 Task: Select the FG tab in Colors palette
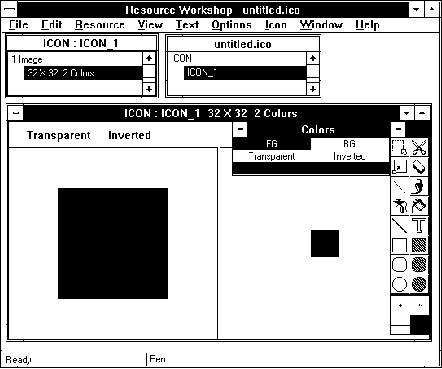(272, 144)
